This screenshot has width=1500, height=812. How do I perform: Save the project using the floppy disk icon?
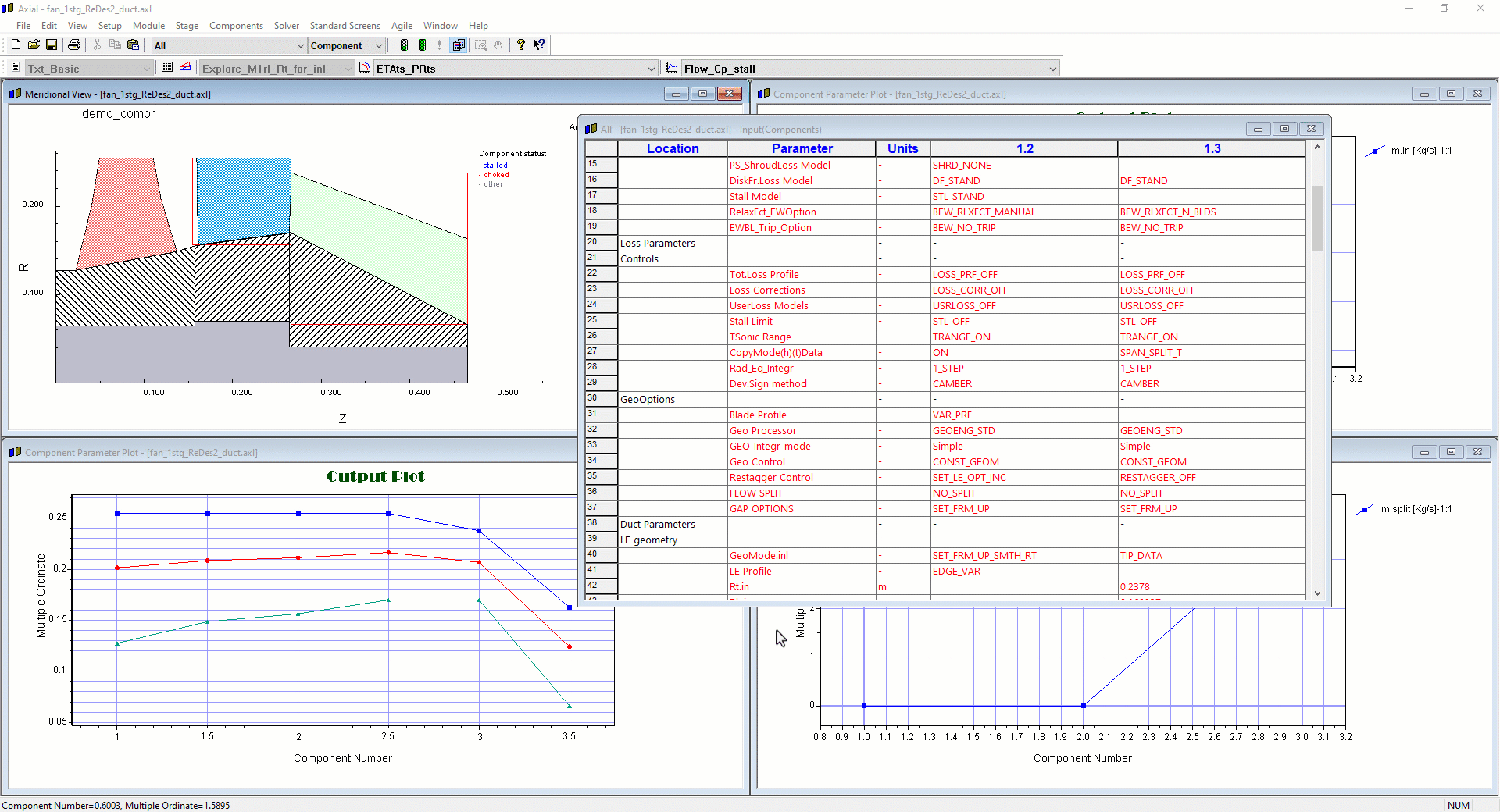[x=52, y=45]
